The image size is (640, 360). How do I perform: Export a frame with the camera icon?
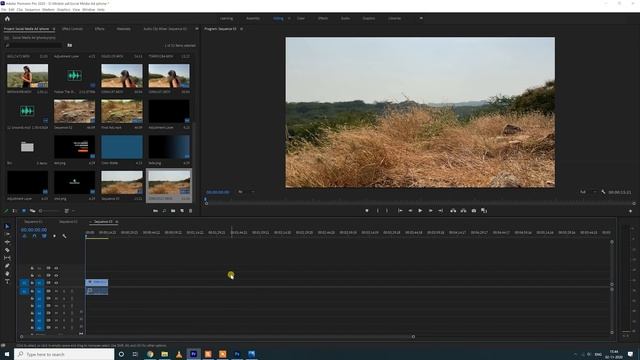click(x=473, y=211)
